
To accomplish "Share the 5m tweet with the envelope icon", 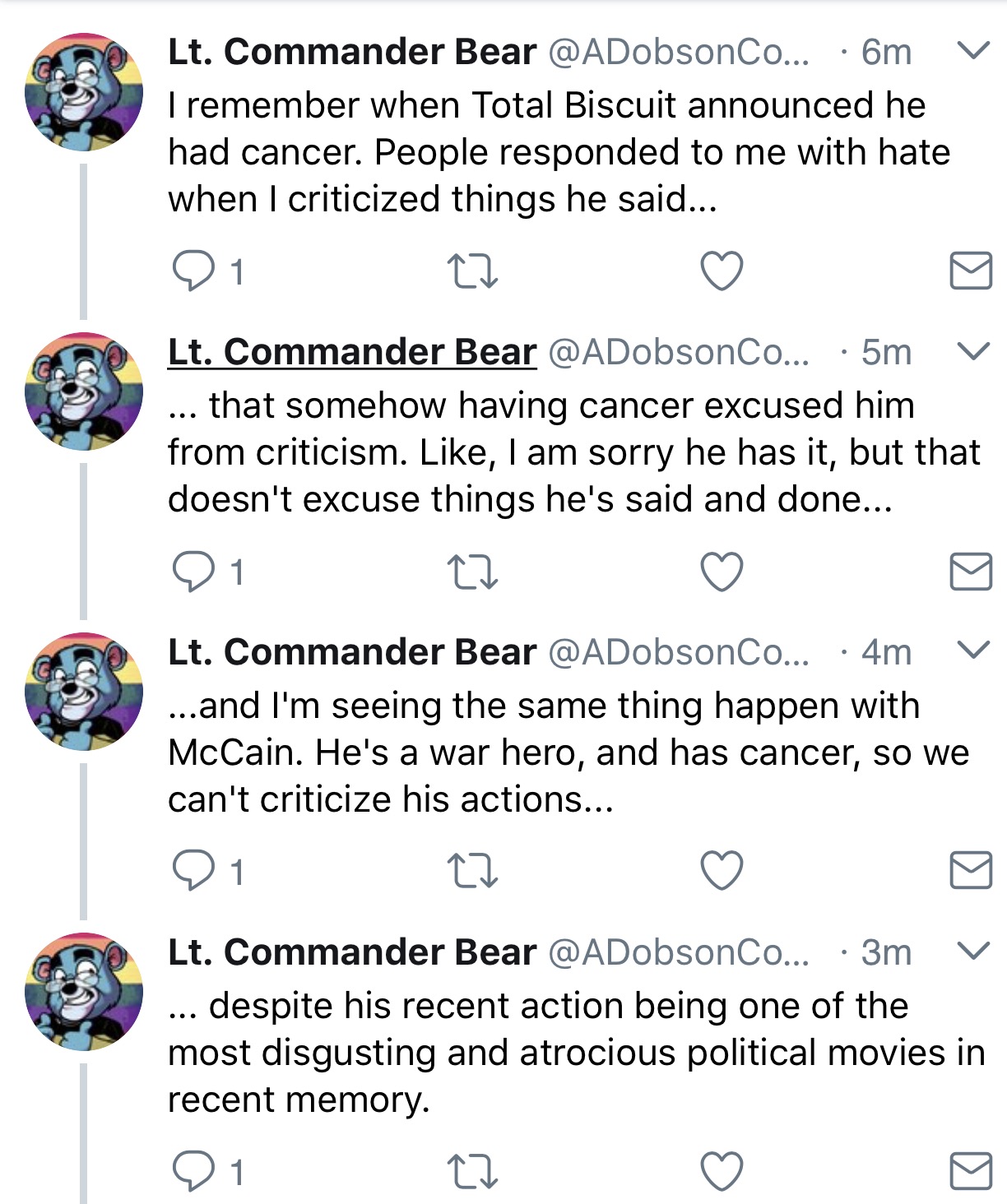I will coord(971,571).
